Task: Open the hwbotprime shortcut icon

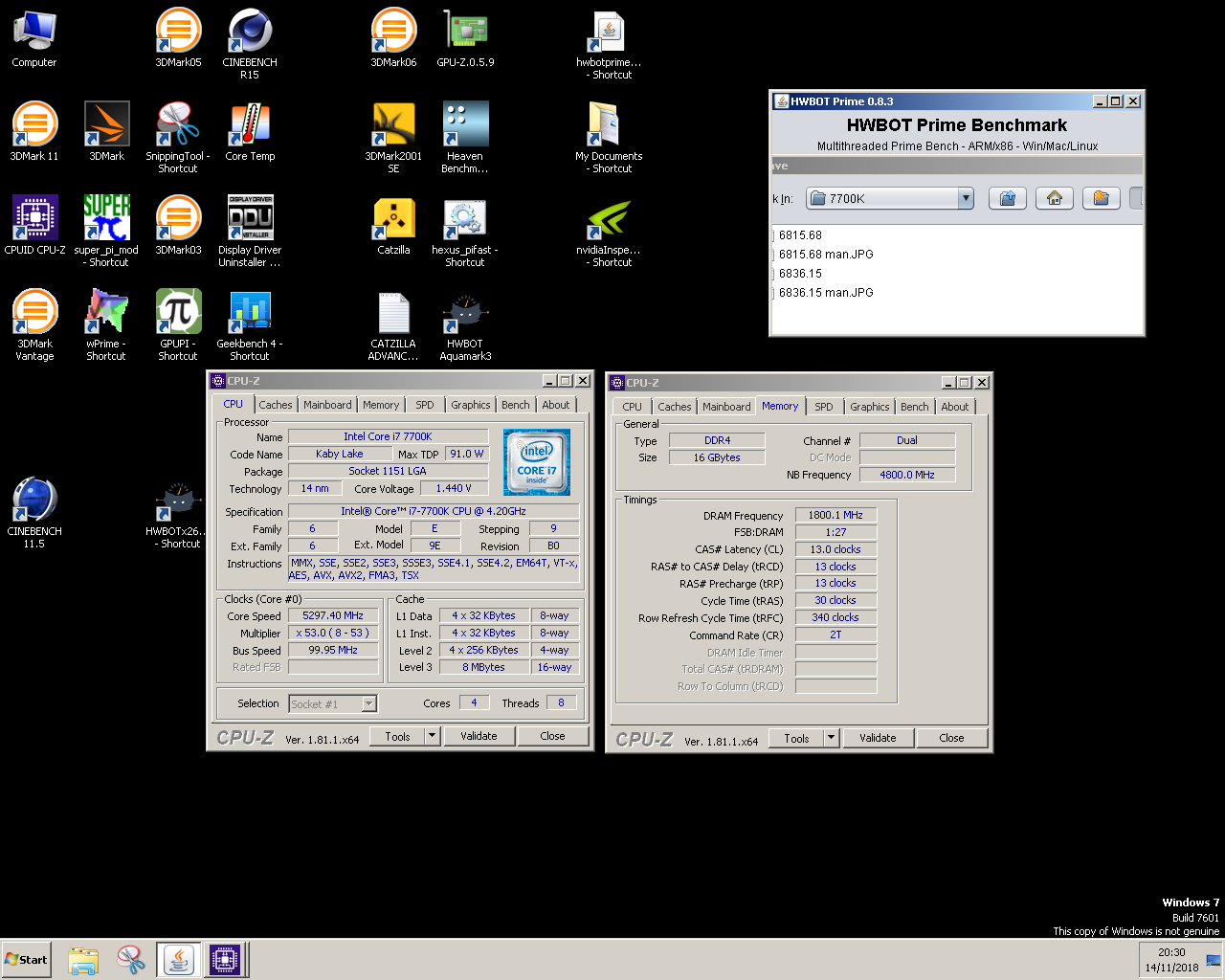Action: point(609,44)
